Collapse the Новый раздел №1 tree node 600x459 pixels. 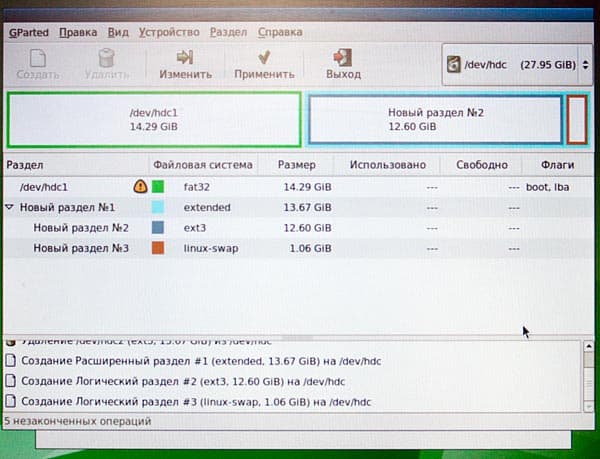tap(10, 207)
